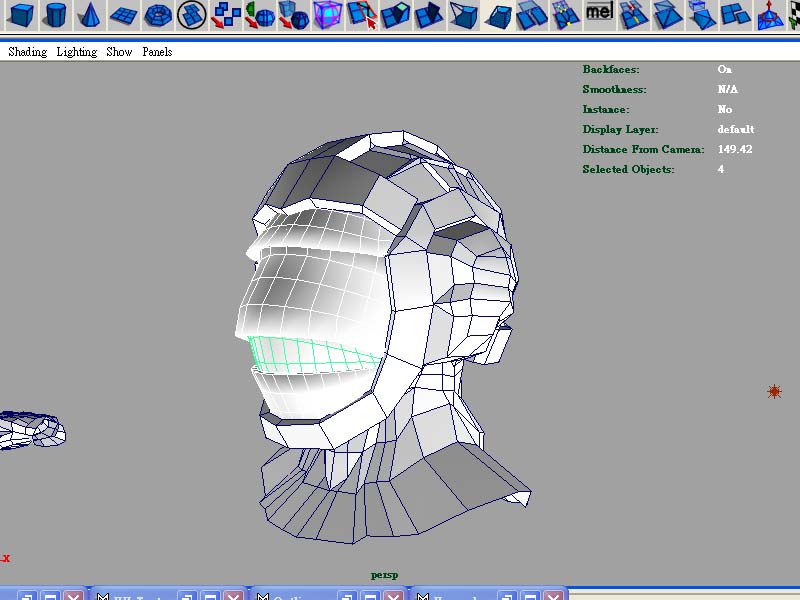Click the green half-sphere mirror geometry icon
The width and height of the screenshot is (800, 600).
(260, 15)
